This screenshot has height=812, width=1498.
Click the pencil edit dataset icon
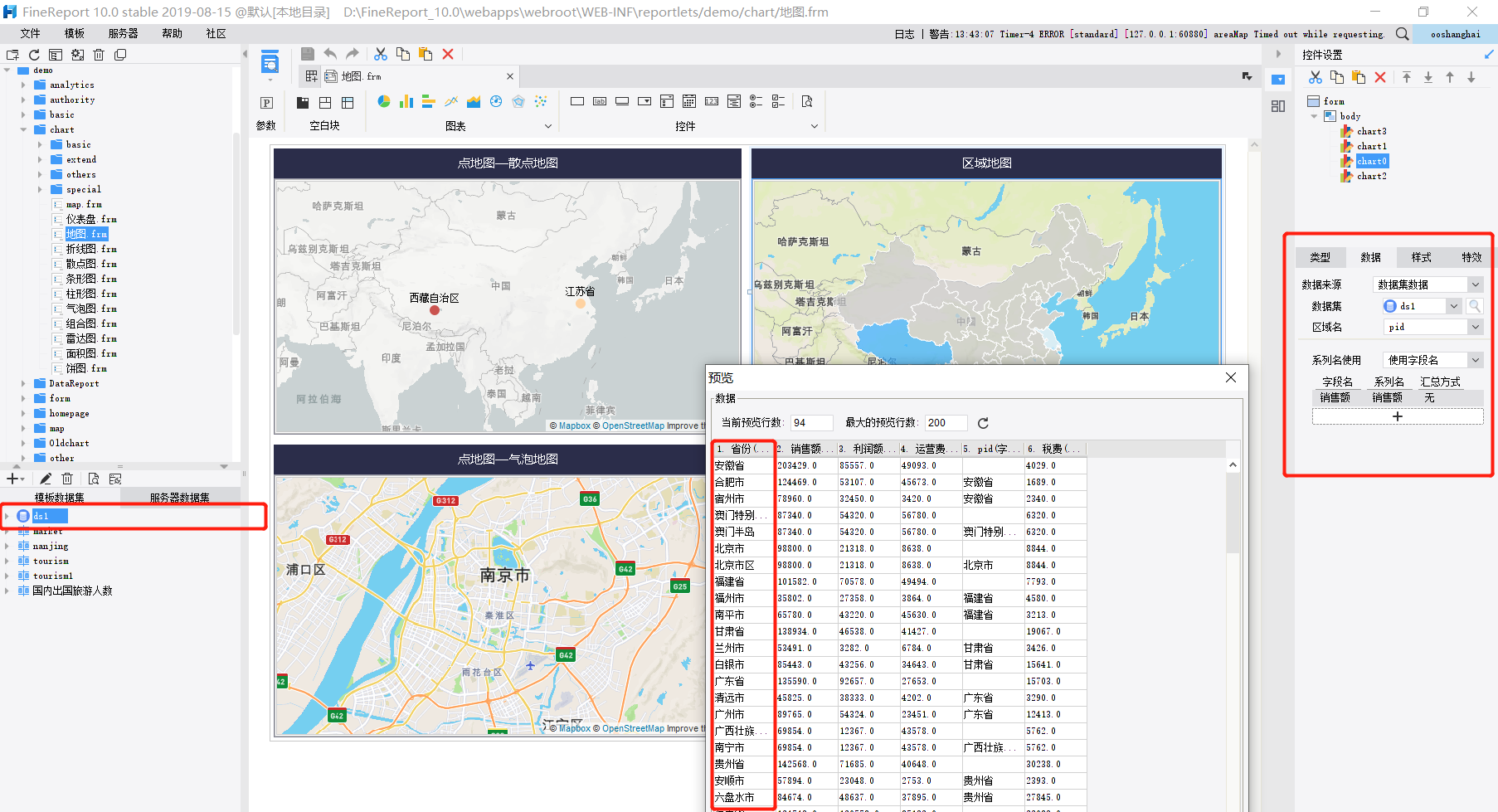pos(46,479)
